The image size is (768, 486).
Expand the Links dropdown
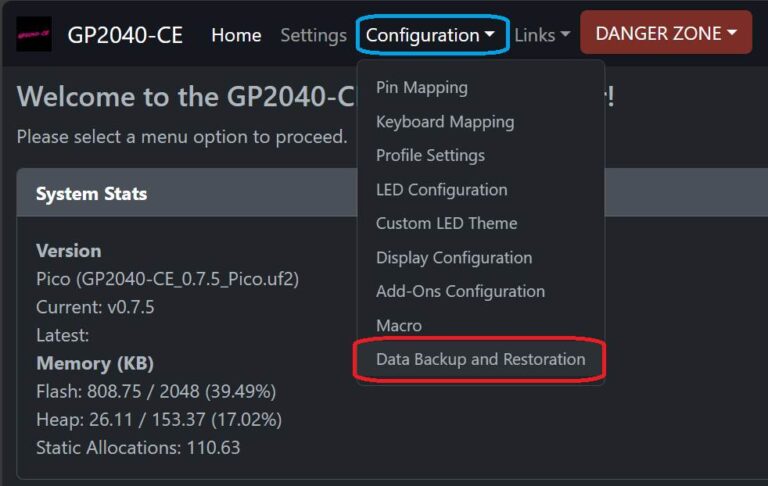(542, 35)
